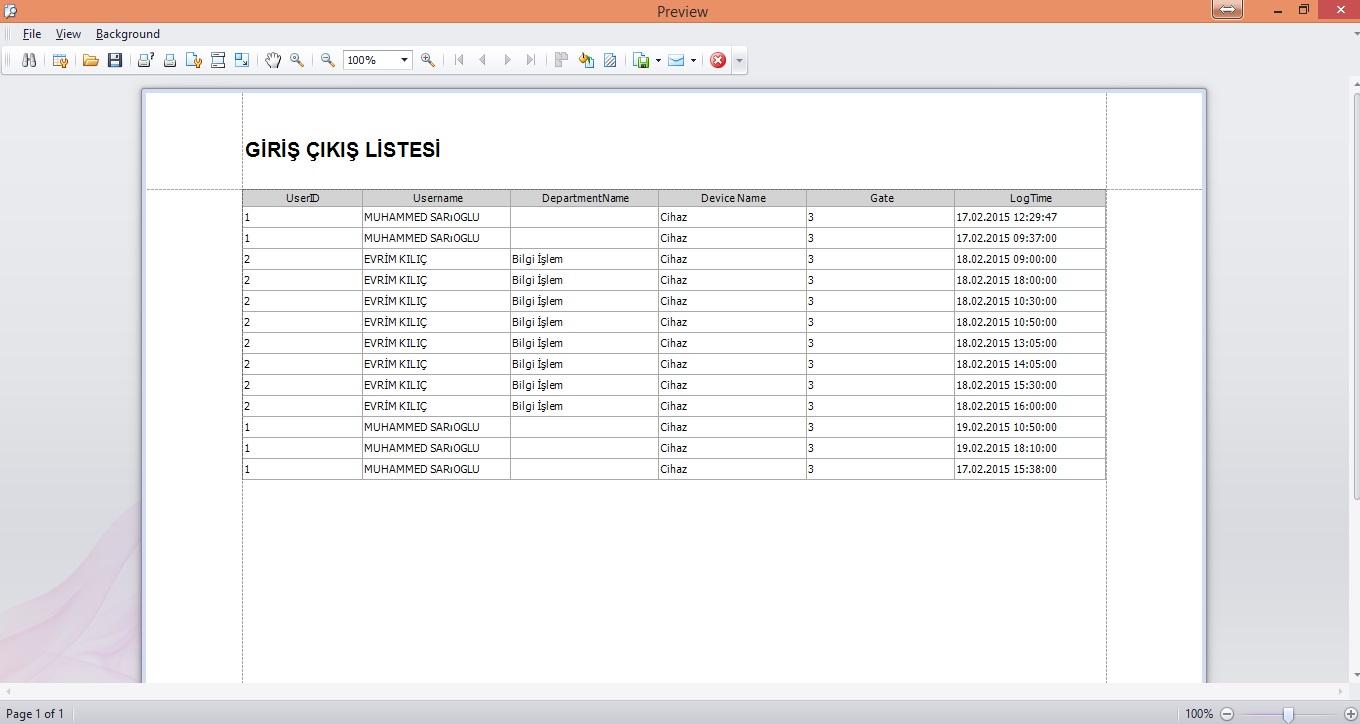Viewport: 1360px width, 724px height.
Task: Open the Search binoculars tool
Action: 29,60
